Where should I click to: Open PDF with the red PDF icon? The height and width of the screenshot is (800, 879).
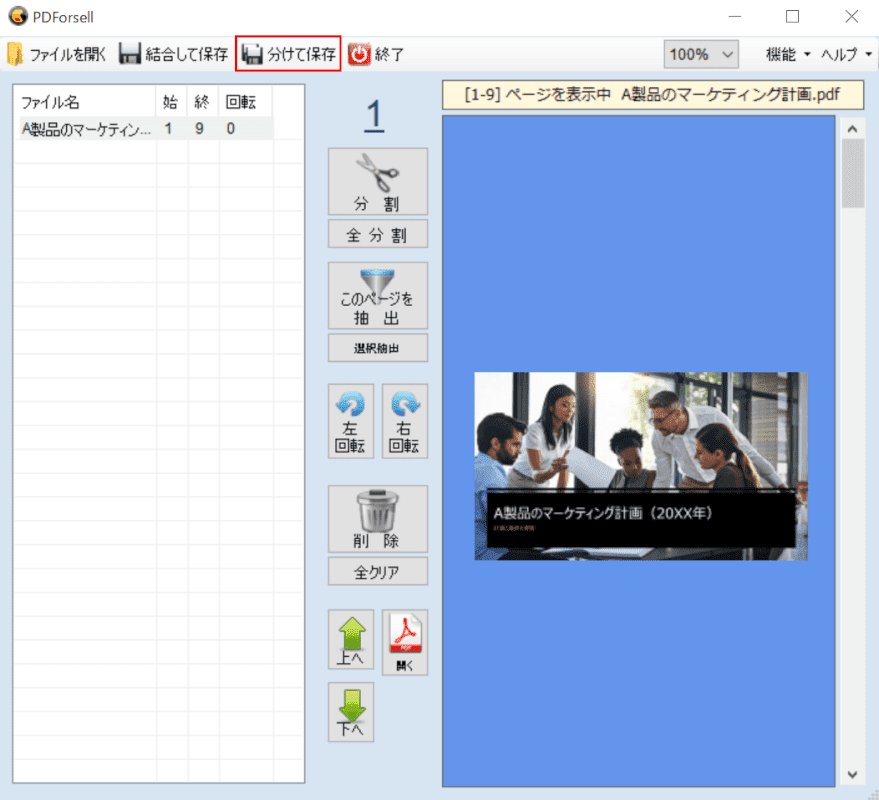[x=405, y=642]
